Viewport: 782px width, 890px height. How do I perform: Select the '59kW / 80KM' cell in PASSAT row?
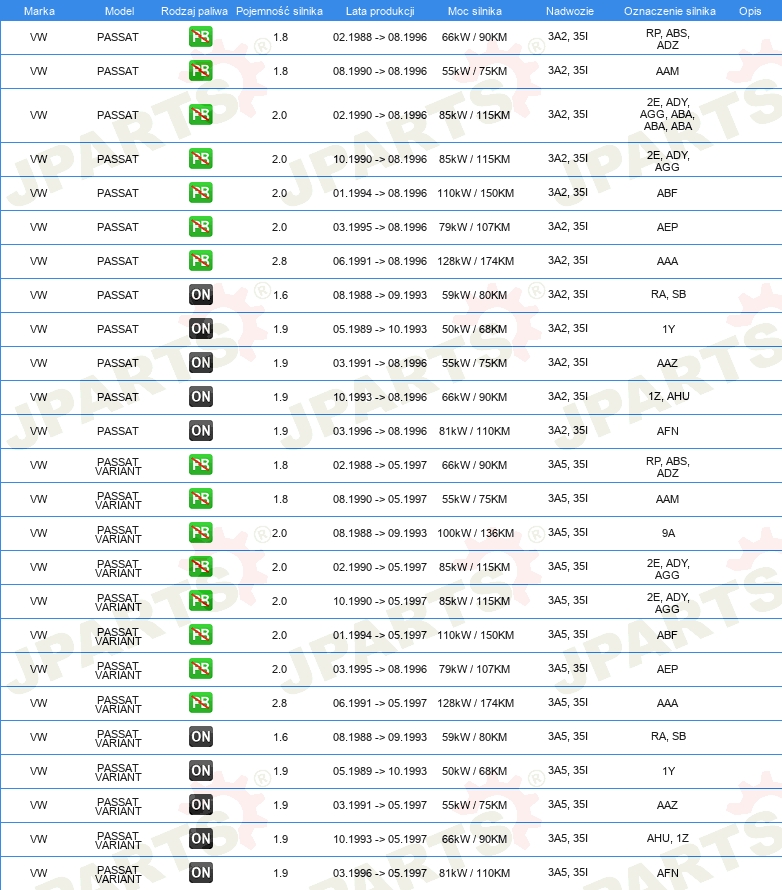[x=474, y=295]
